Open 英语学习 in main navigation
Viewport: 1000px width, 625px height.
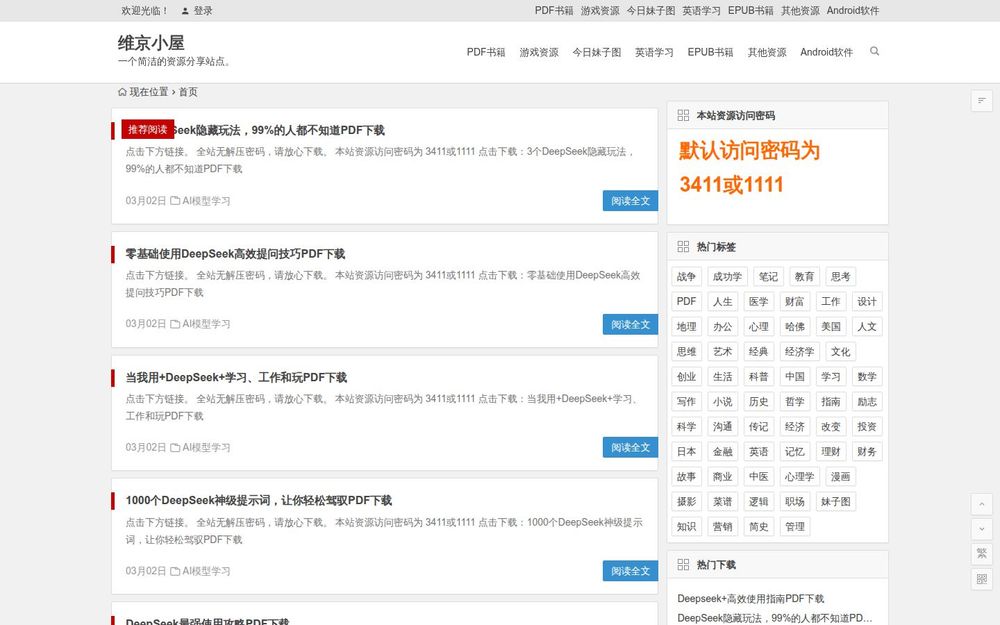654,52
